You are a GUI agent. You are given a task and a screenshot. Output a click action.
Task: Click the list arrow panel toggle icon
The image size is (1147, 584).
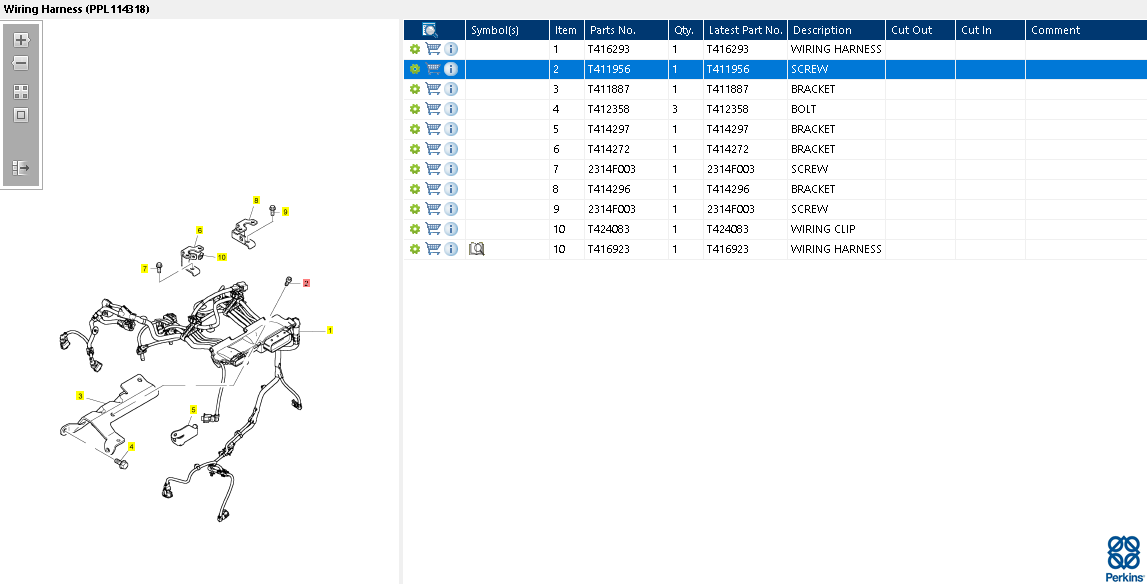pos(21,168)
